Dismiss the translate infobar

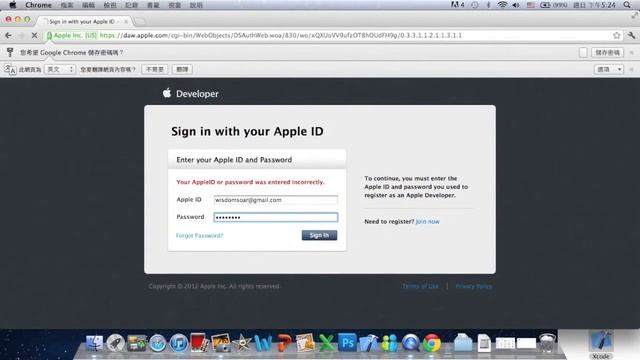coord(631,69)
